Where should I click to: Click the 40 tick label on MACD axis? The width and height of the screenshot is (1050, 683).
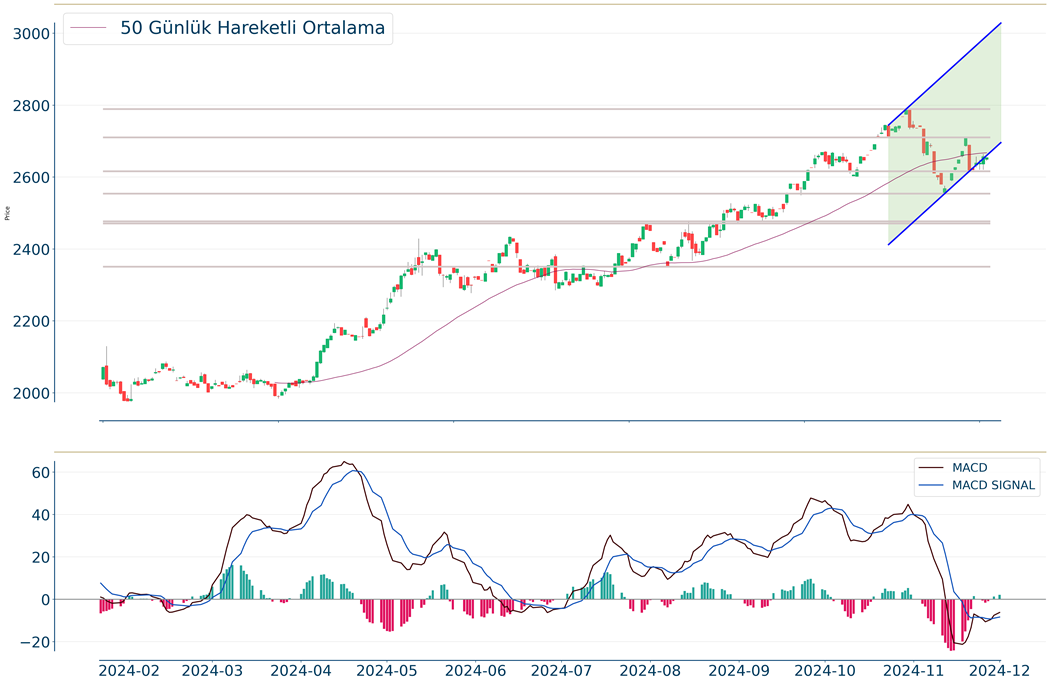point(38,515)
